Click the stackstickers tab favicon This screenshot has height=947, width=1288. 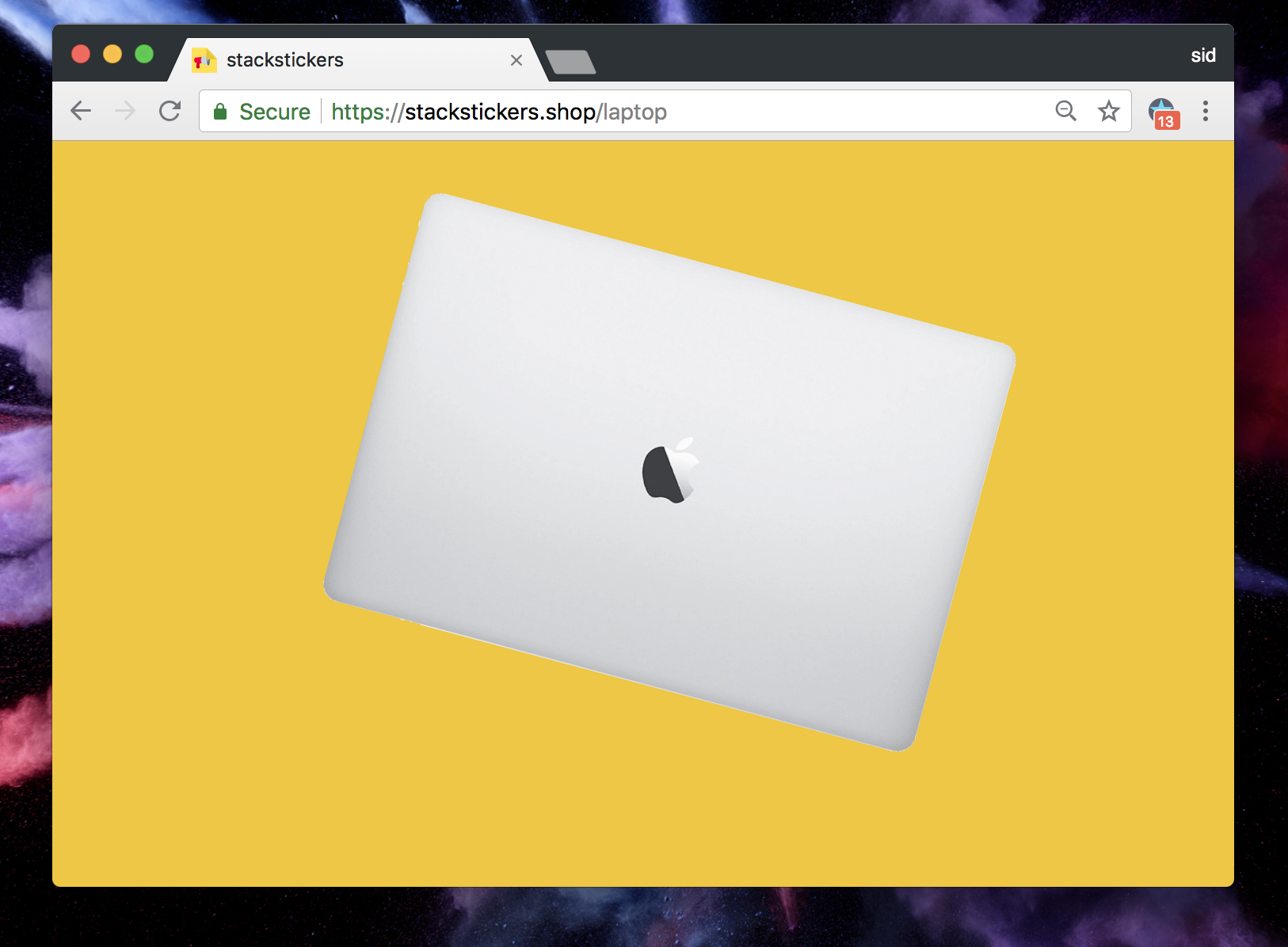pos(204,60)
